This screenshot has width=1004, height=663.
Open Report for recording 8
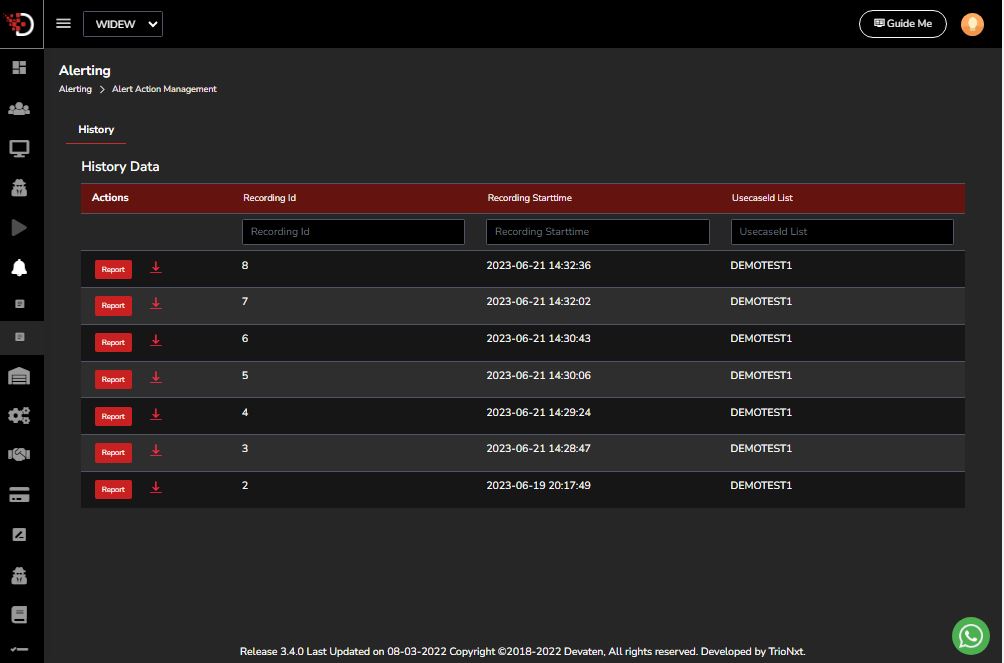tap(113, 270)
